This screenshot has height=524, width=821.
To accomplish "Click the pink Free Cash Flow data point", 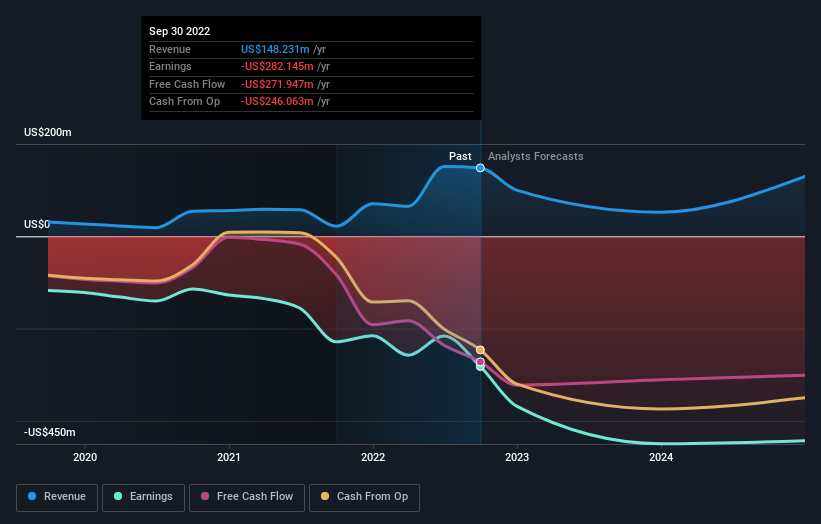I will 480,362.
